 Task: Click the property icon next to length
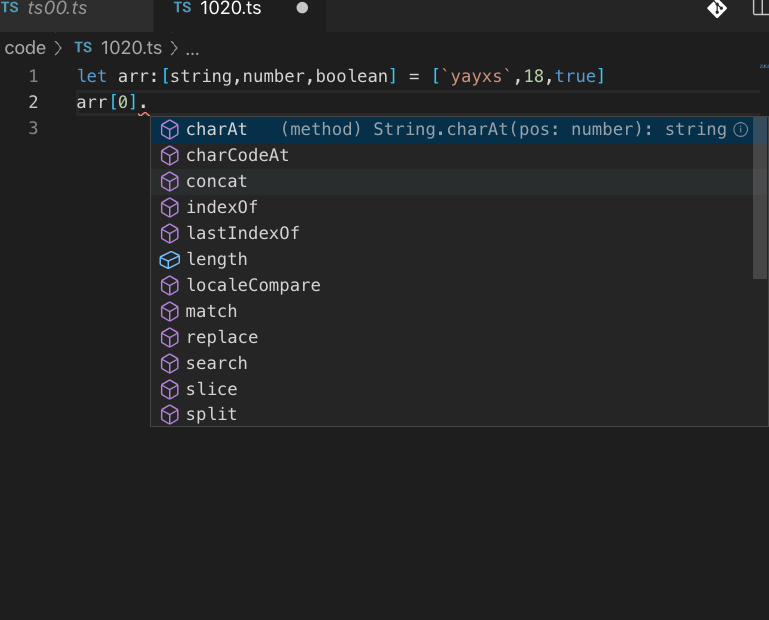(x=170, y=259)
